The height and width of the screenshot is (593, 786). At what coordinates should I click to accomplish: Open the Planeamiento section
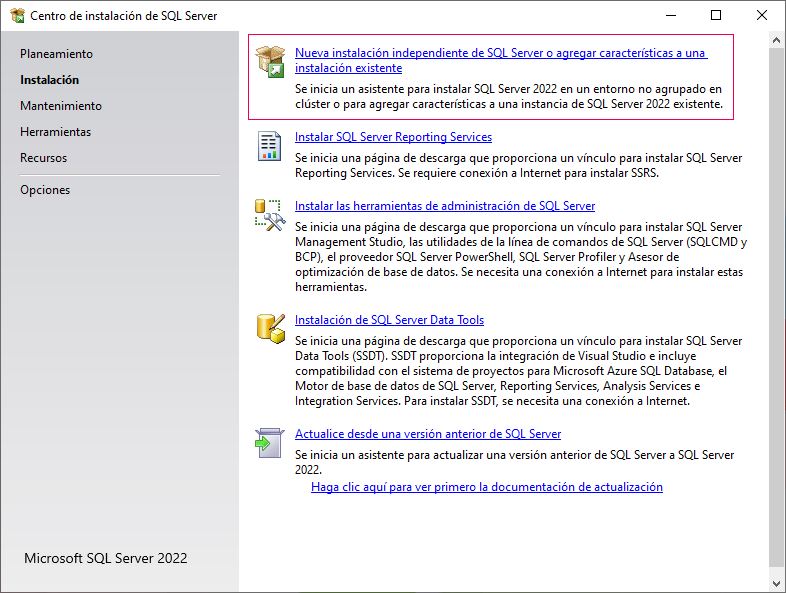(56, 54)
